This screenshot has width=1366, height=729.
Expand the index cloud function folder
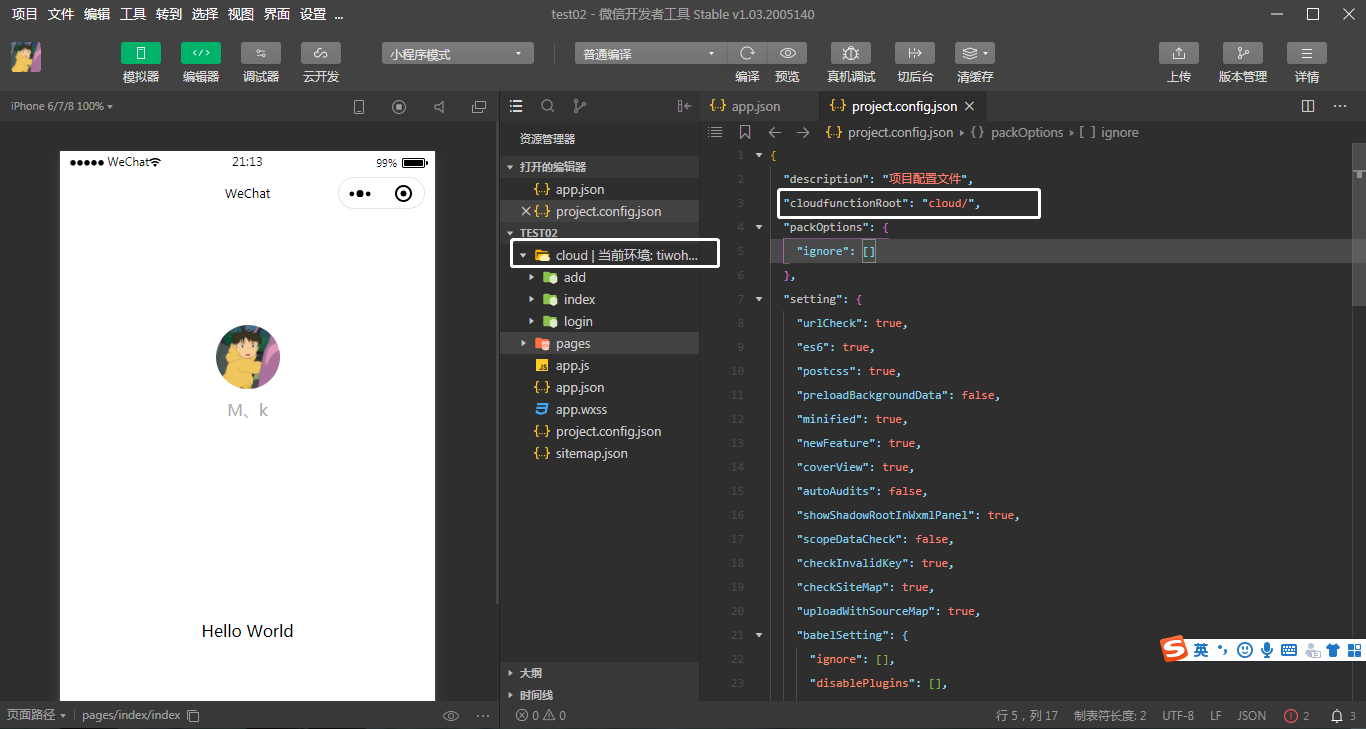pyautogui.click(x=532, y=299)
